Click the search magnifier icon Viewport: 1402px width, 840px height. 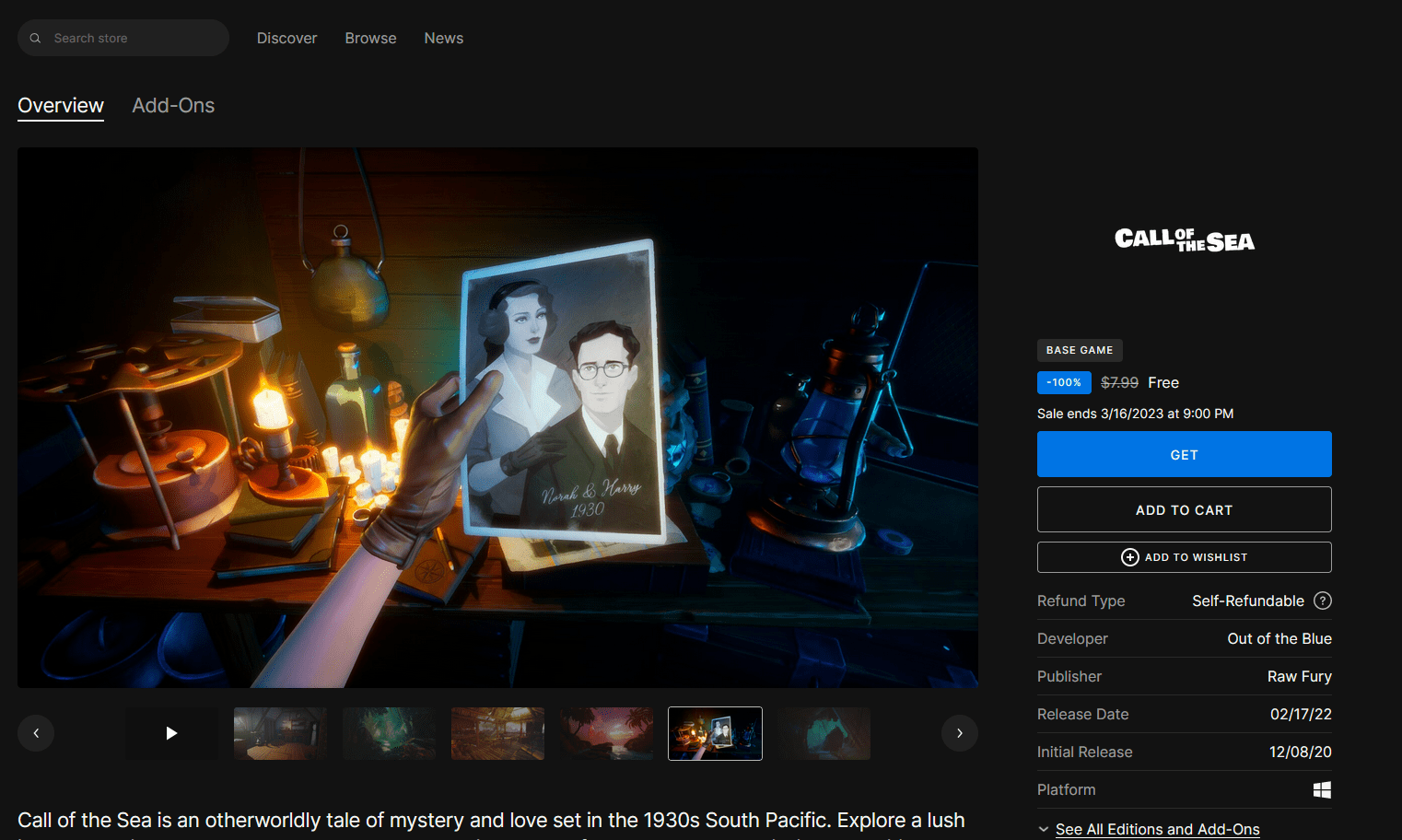35,38
